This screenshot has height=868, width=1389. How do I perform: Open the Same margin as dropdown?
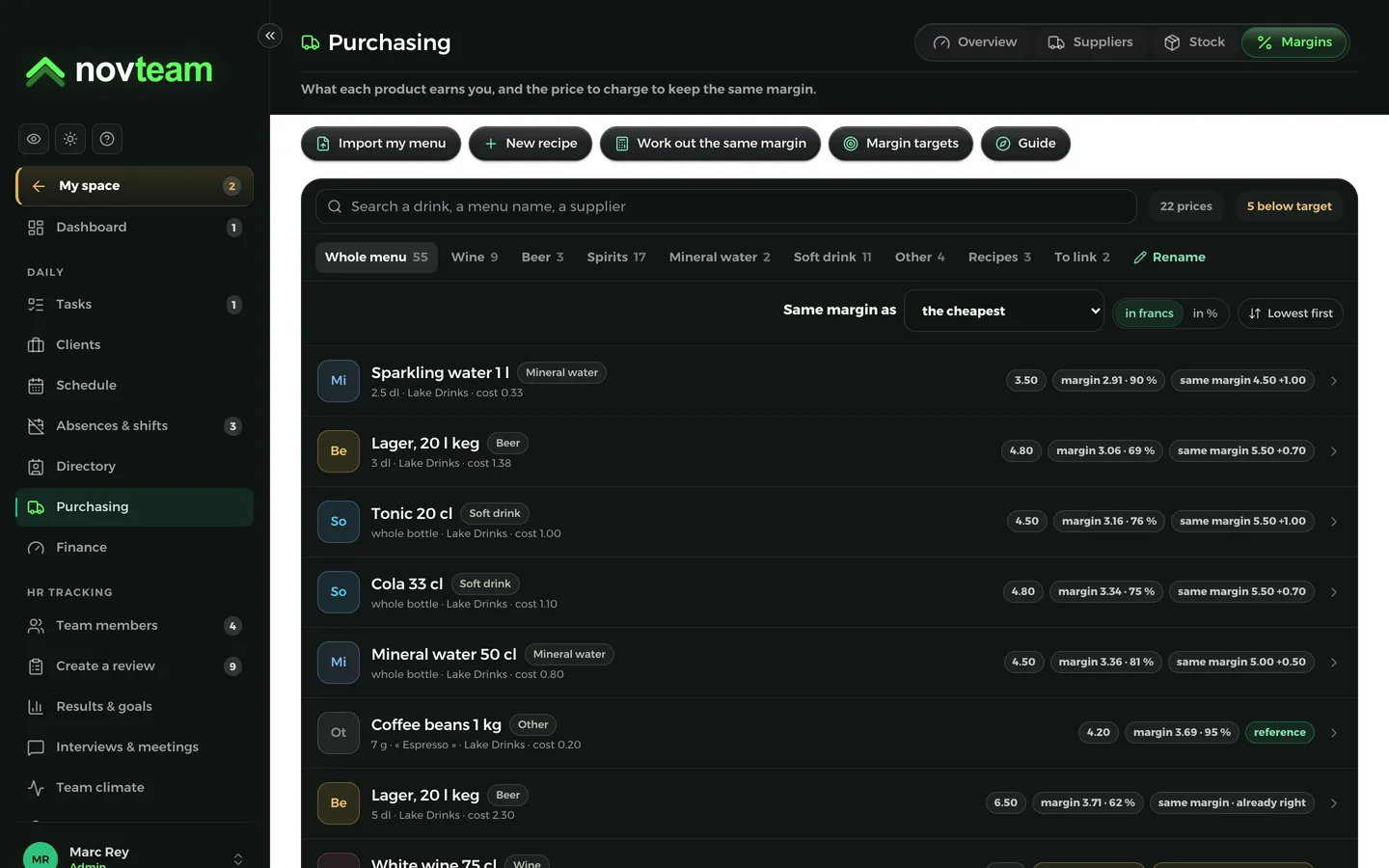coord(1004,311)
